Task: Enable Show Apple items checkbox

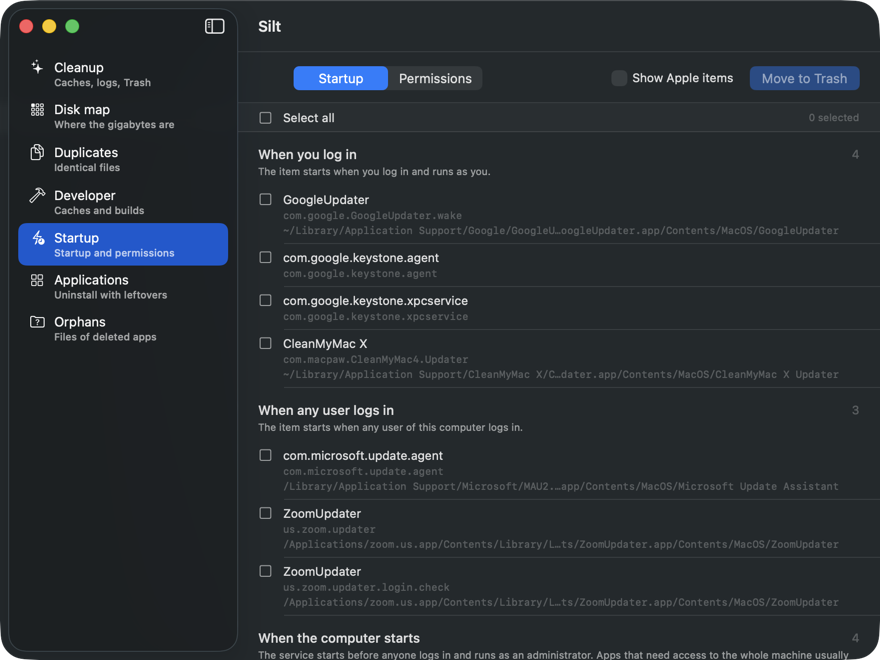Action: 619,78
